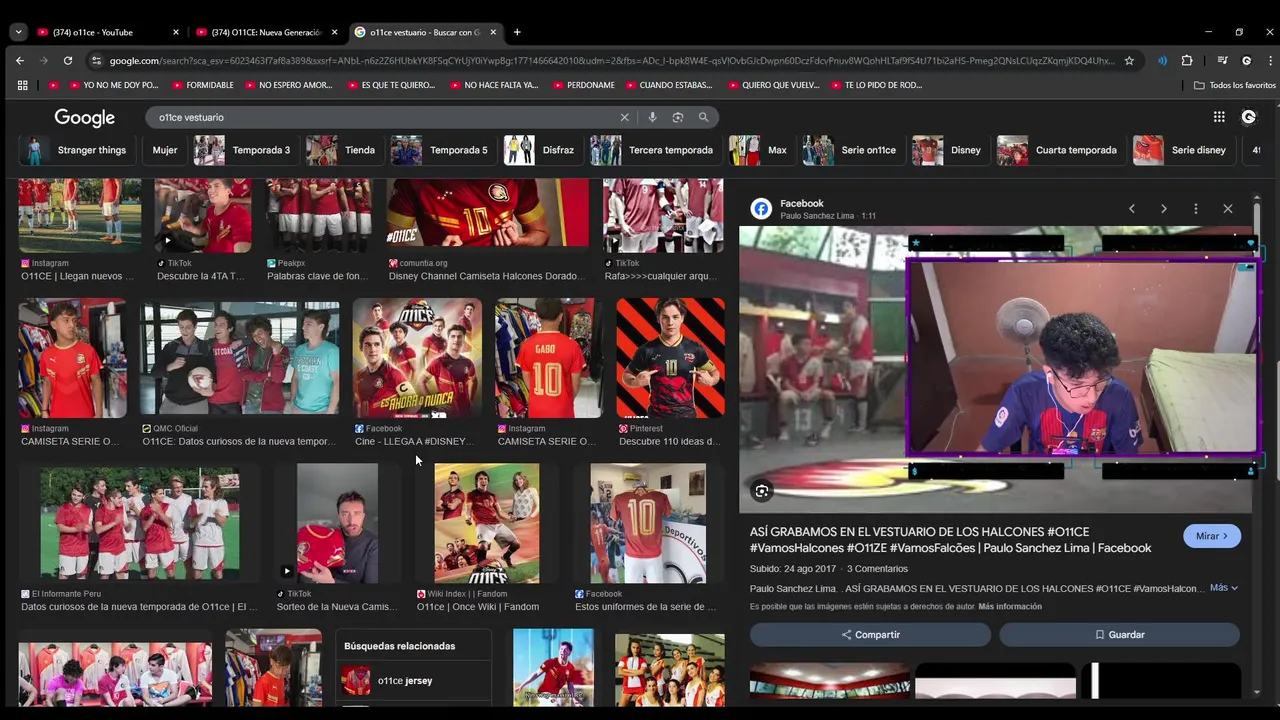Open 'NO ESPERO AMOR...' bookmark
This screenshot has height=720, width=1280.
tap(287, 85)
